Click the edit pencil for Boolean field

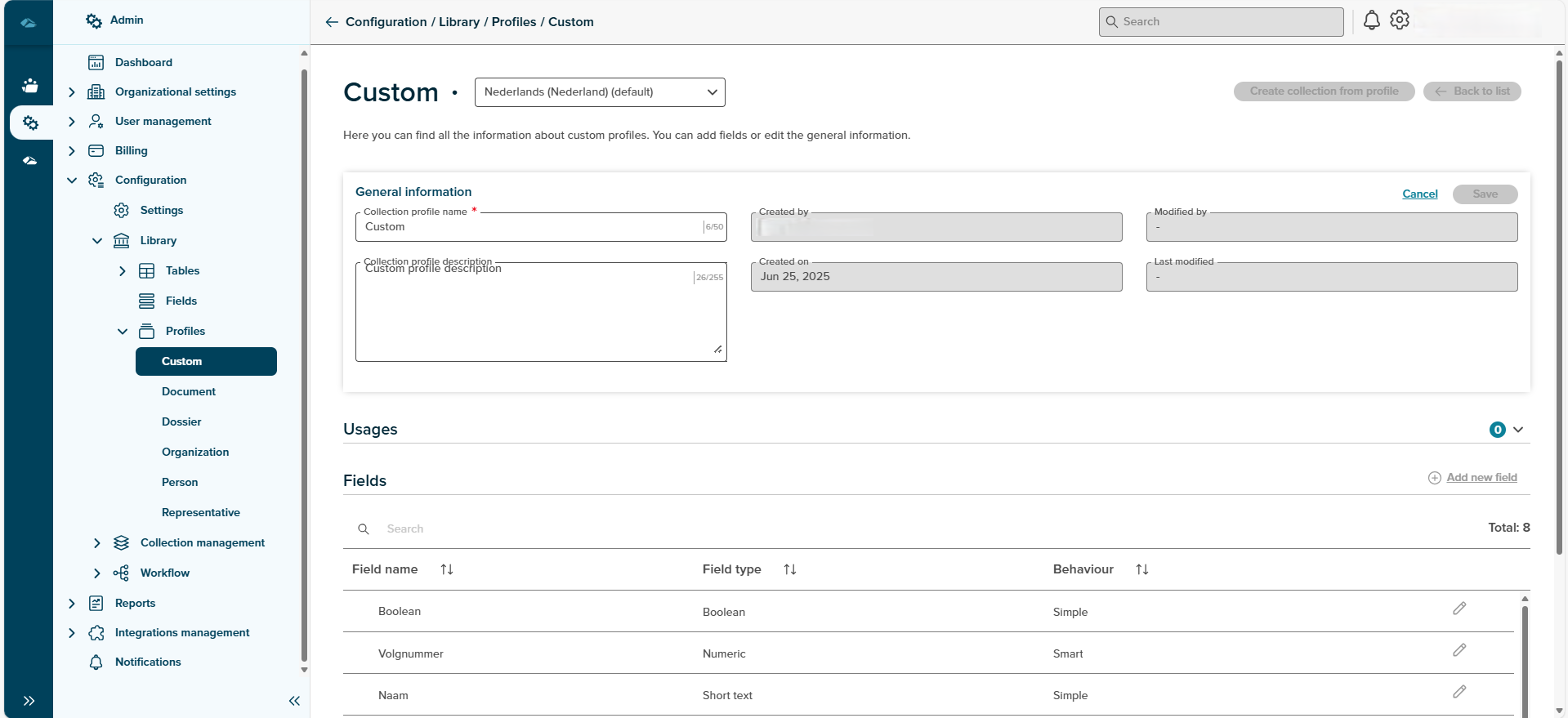1459,609
